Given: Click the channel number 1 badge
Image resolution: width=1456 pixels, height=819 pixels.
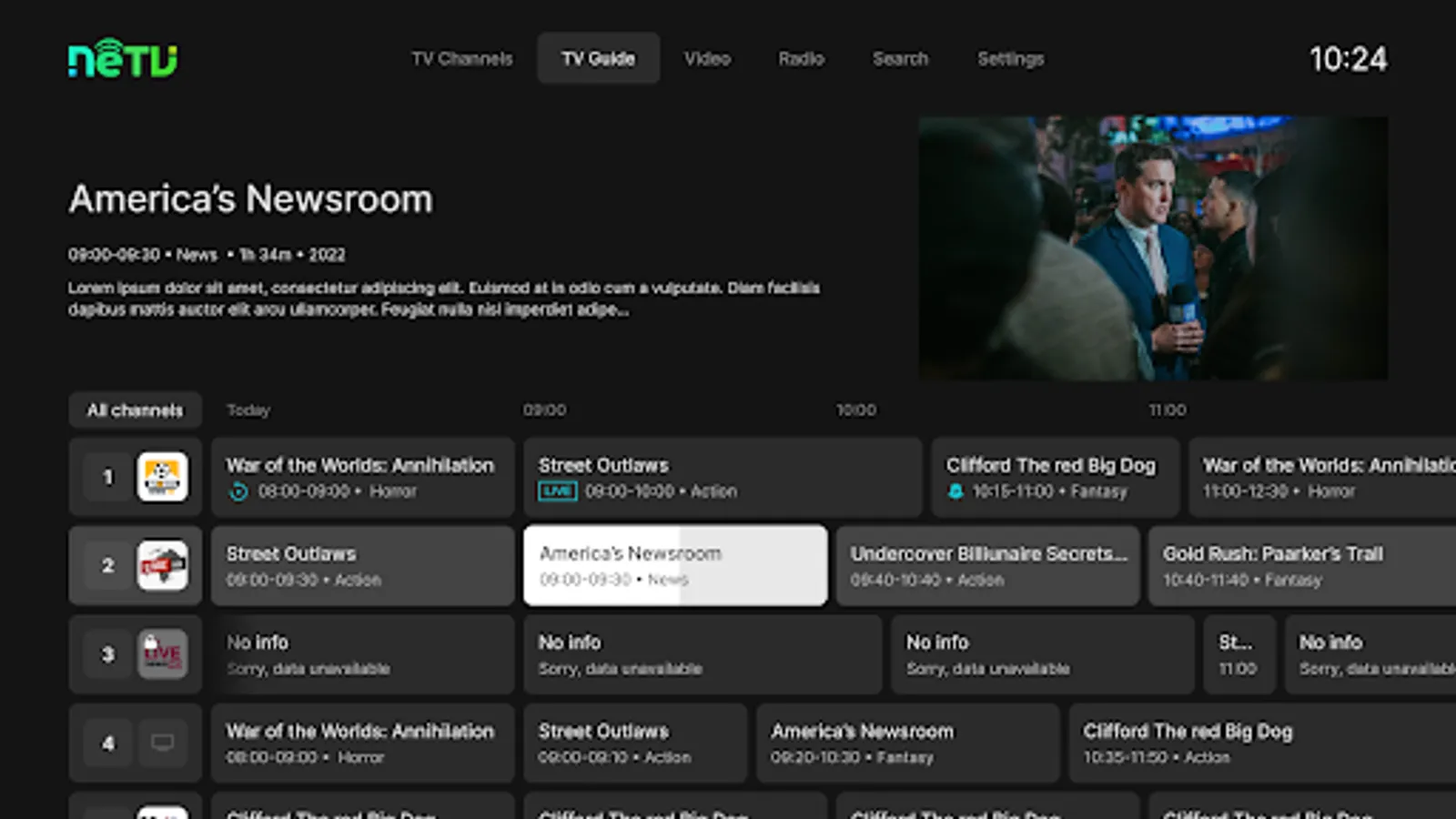Looking at the screenshot, I should point(107,477).
